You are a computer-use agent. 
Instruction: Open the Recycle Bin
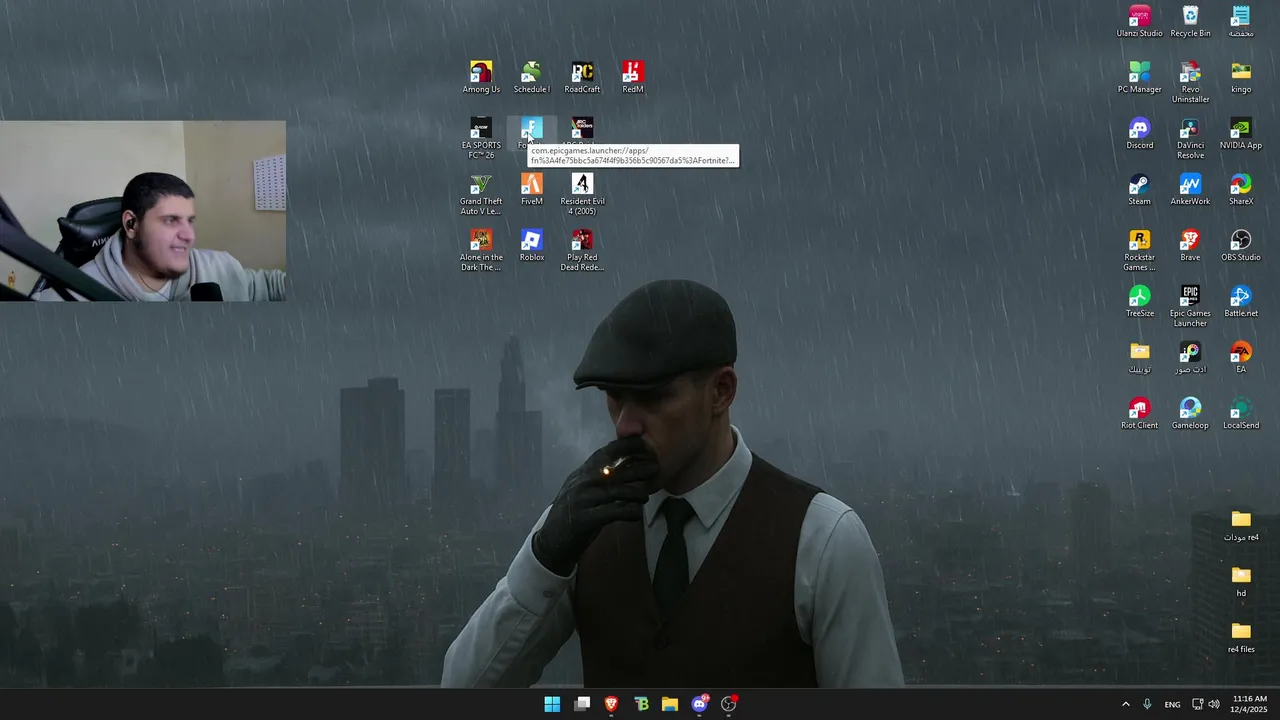(1190, 21)
